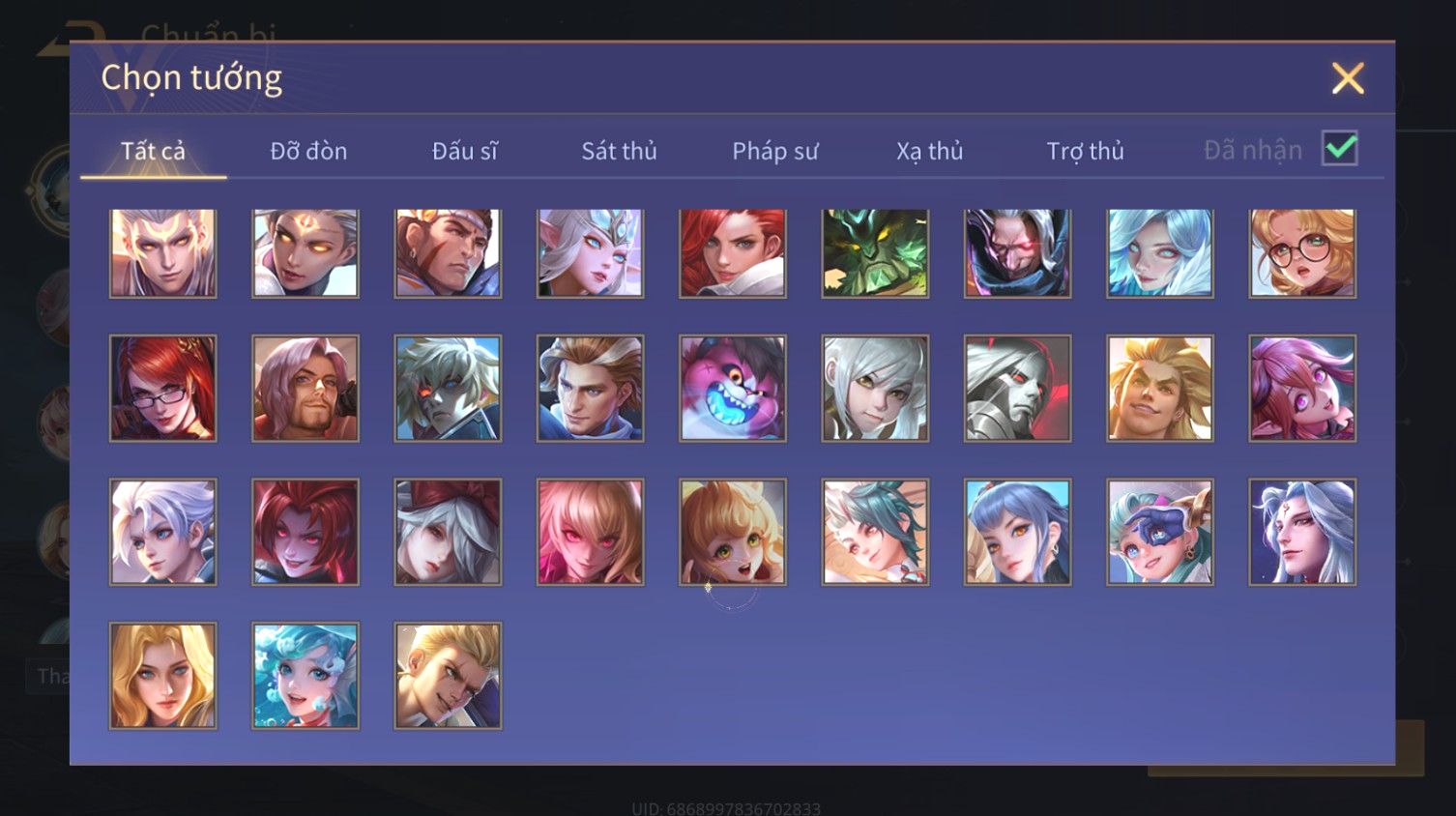Switch to the Đỡ đòn tab
This screenshot has width=1456, height=816.
[308, 151]
